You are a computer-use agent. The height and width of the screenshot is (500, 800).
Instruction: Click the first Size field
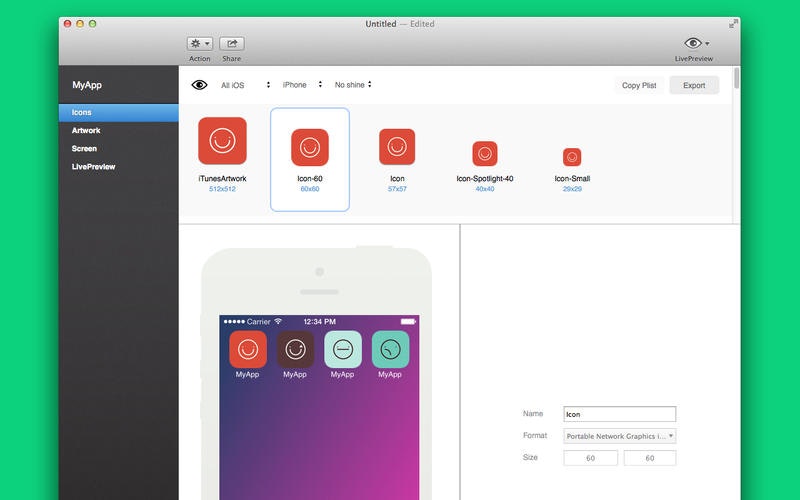click(x=590, y=458)
